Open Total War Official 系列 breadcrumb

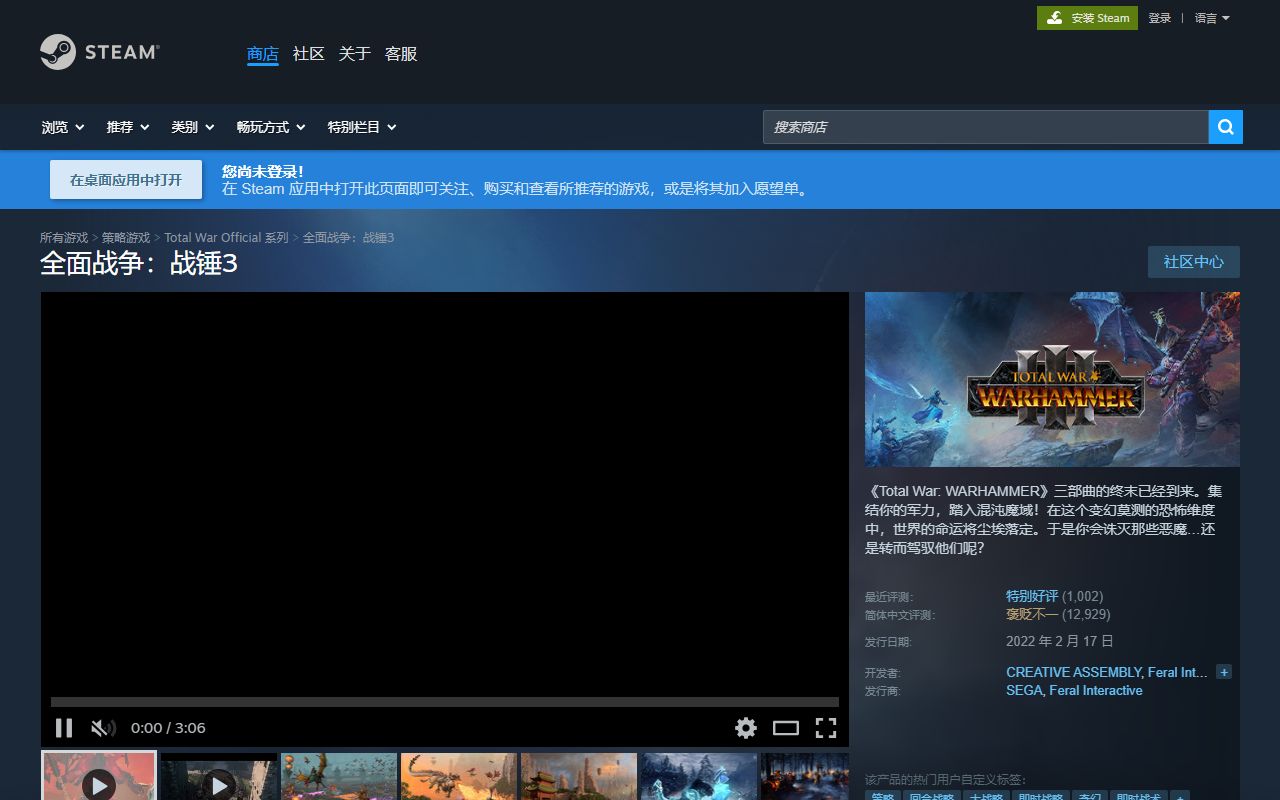coord(226,238)
